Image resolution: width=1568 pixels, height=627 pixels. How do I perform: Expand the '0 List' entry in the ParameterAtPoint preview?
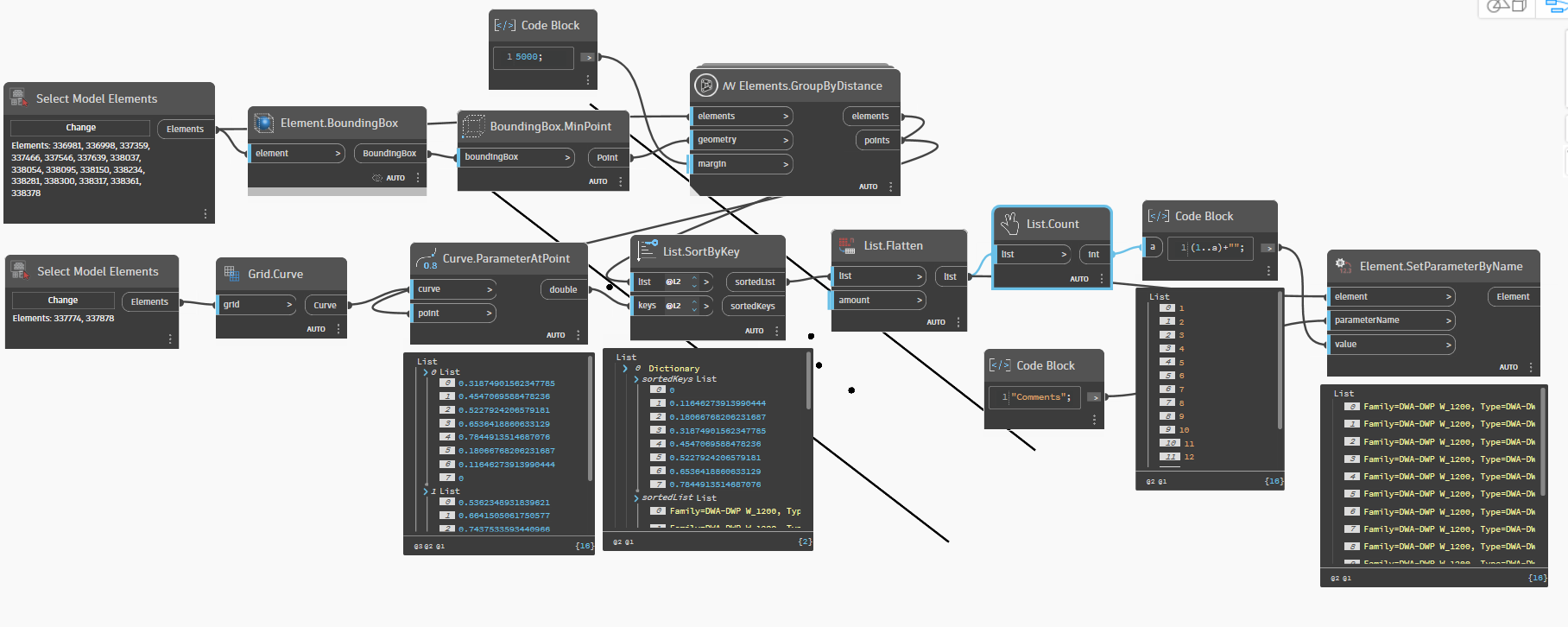pos(426,372)
